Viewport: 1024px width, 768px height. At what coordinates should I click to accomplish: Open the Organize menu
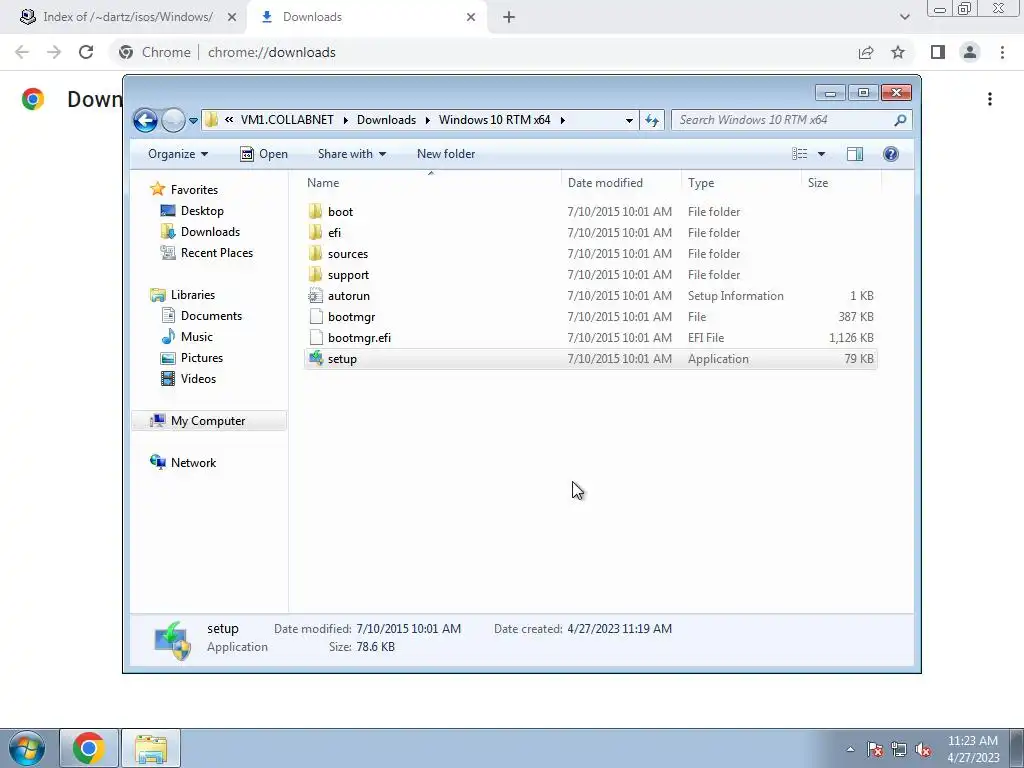point(178,154)
